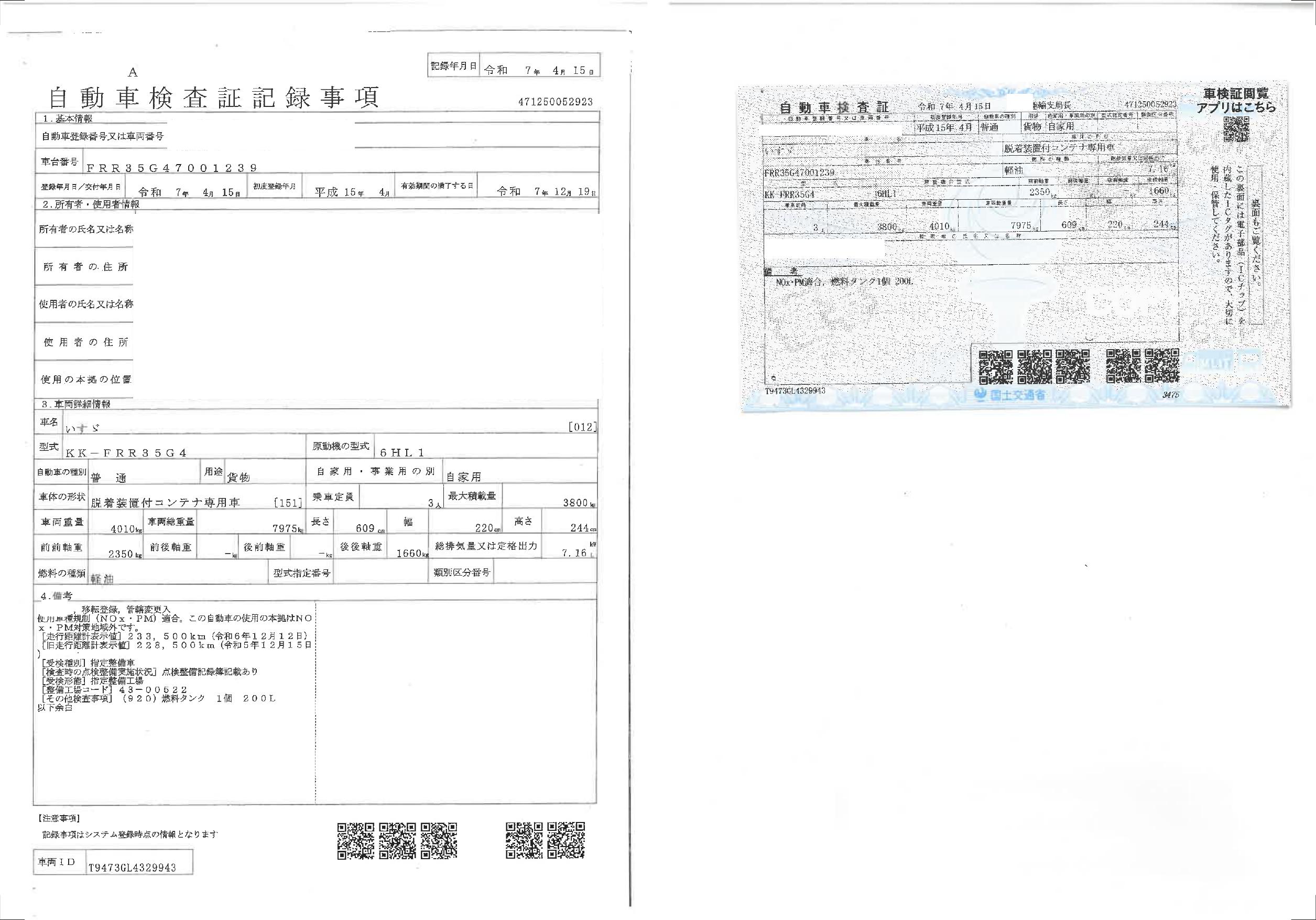Click the 所有者の氏名又は名称 label
Image resolution: width=1316 pixels, height=920 pixels.
[86, 229]
